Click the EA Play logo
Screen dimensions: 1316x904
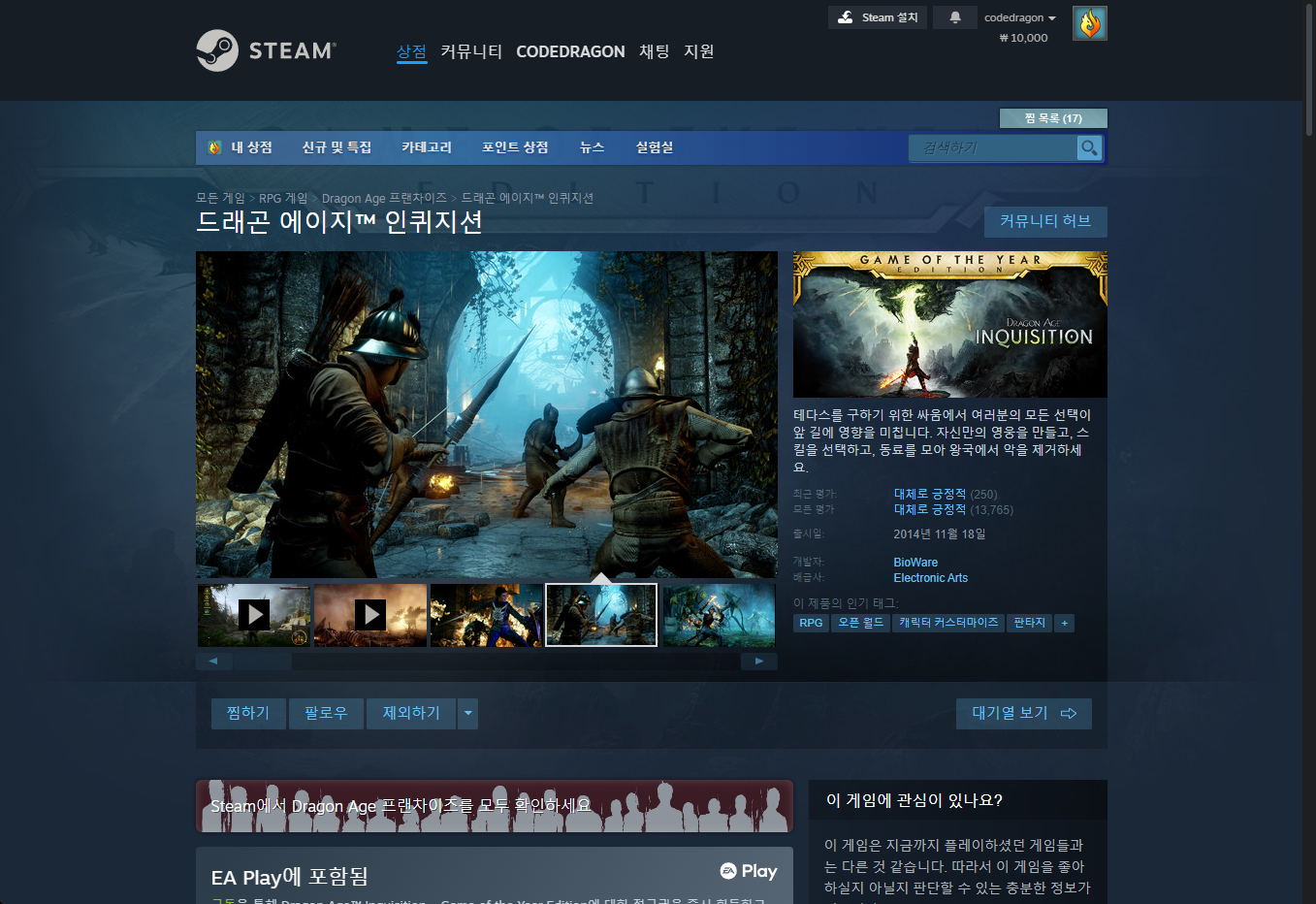pos(749,871)
